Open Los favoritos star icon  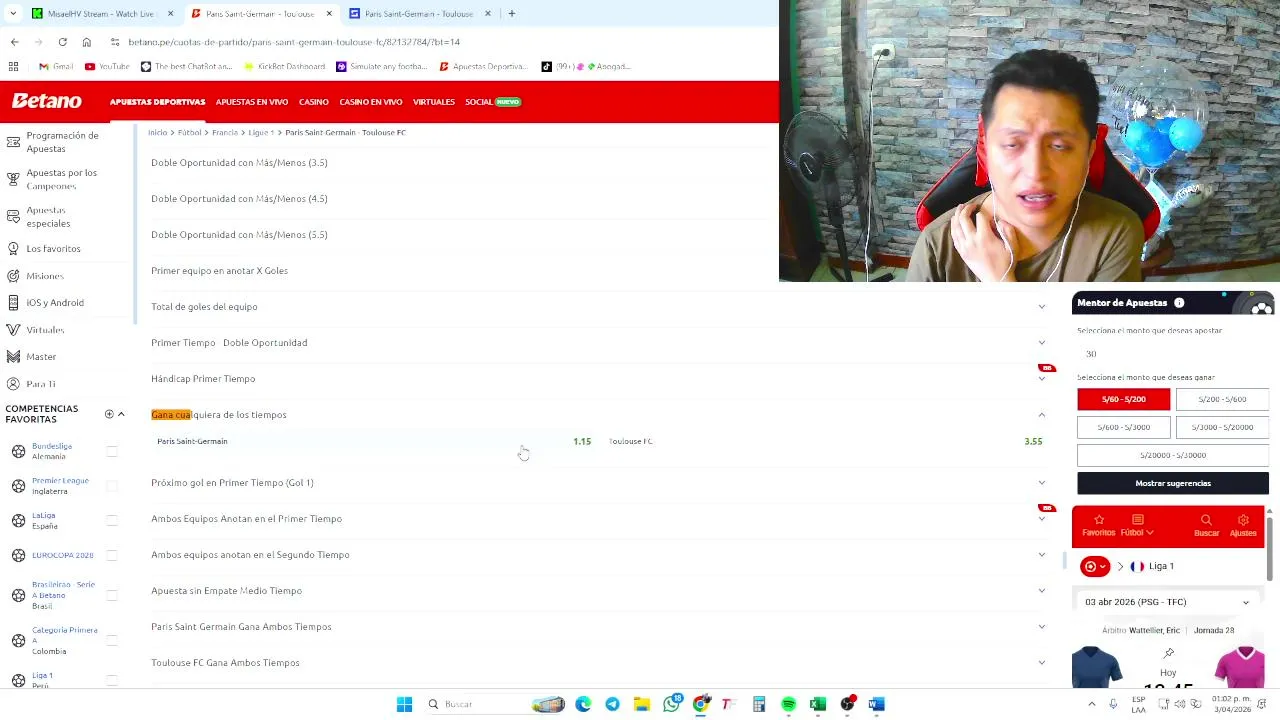(x=13, y=248)
